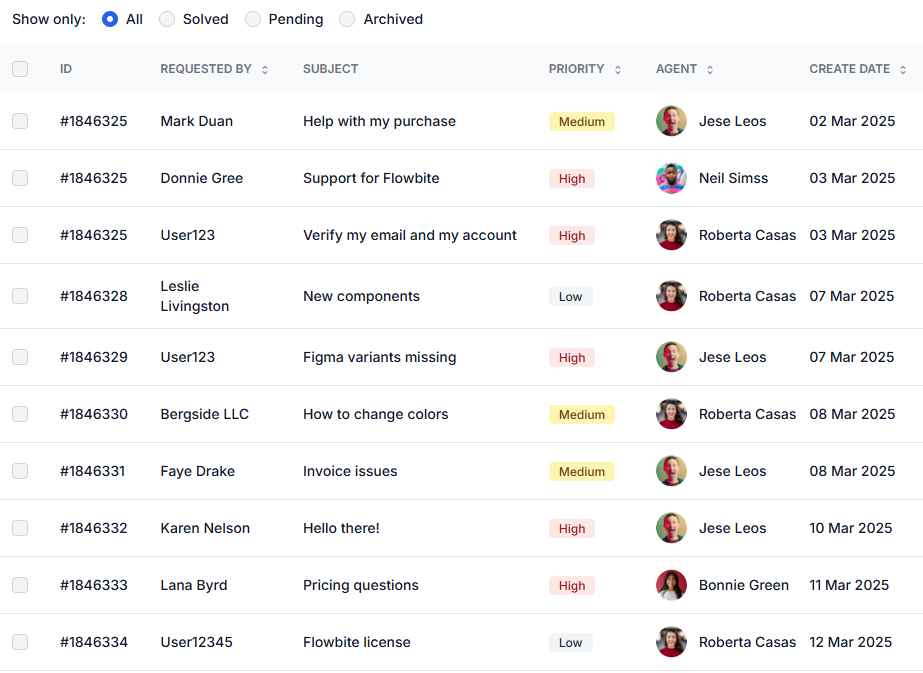Screen dimensions: 923x673
Task: Open Neil Simss's profile avatar
Action: point(671,178)
